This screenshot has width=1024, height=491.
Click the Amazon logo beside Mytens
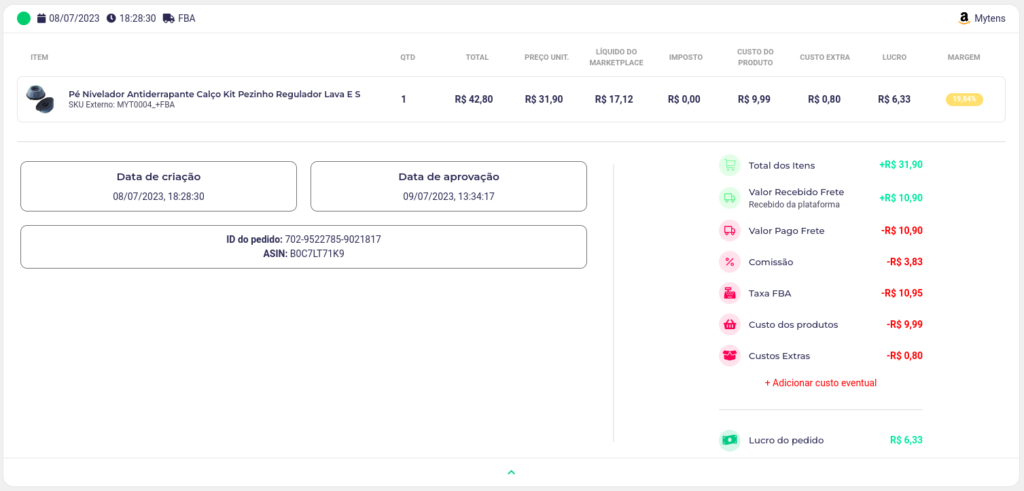[x=964, y=18]
